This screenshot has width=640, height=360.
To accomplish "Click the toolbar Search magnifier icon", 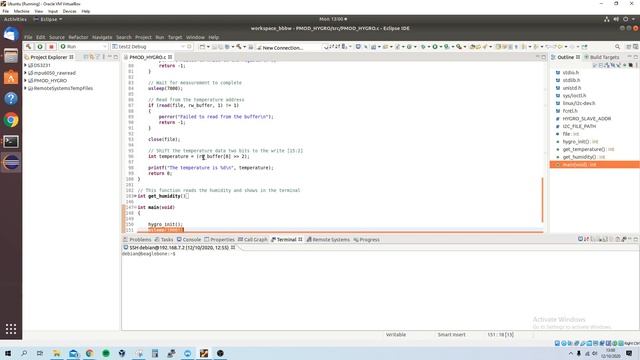I will (x=617, y=47).
